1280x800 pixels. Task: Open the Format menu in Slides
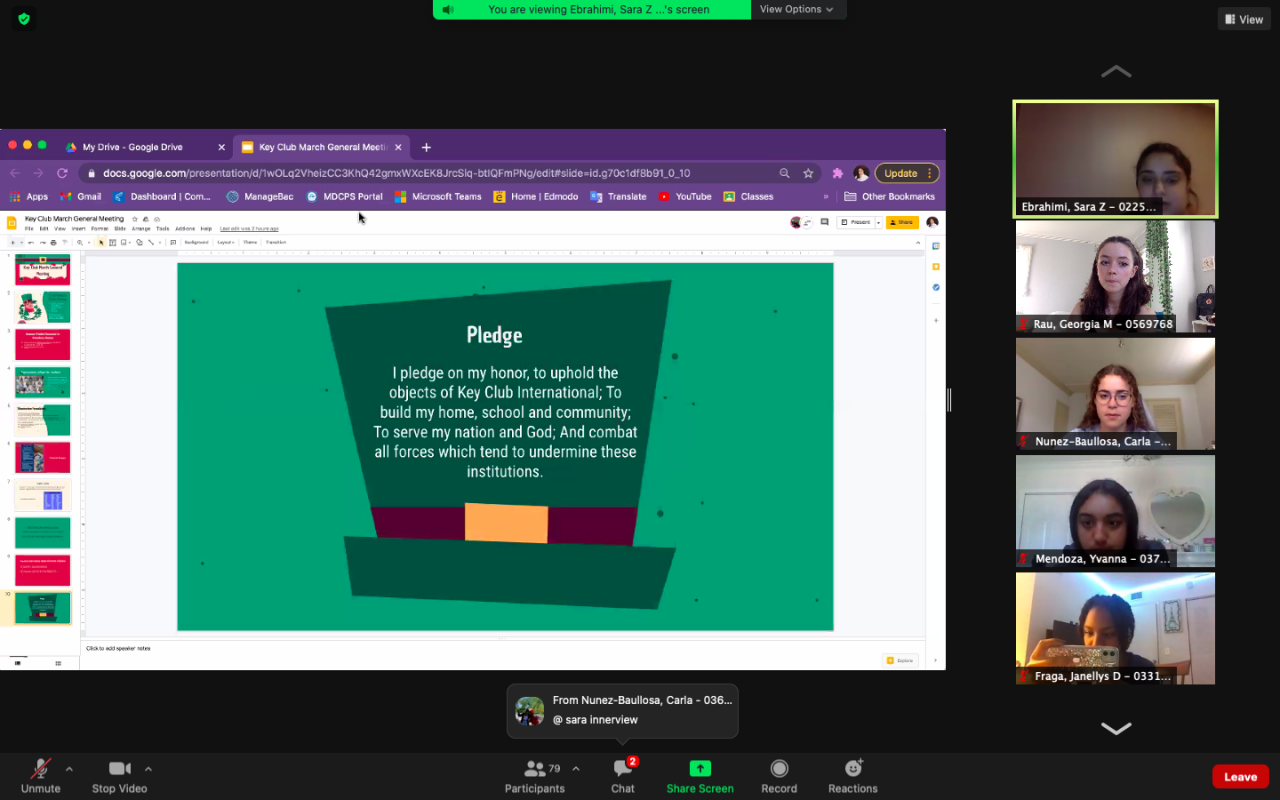click(x=100, y=229)
